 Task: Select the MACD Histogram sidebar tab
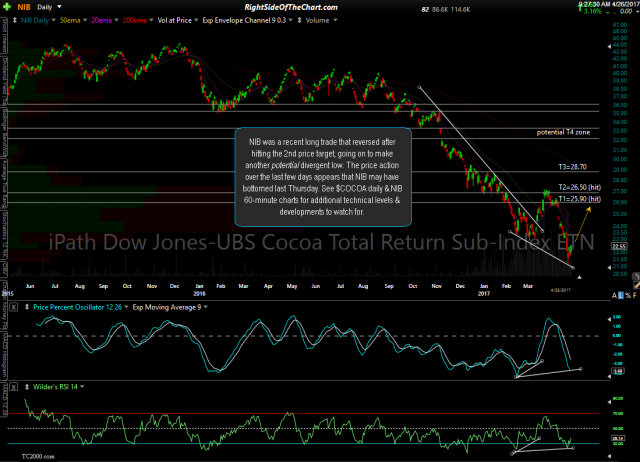click(4, 356)
